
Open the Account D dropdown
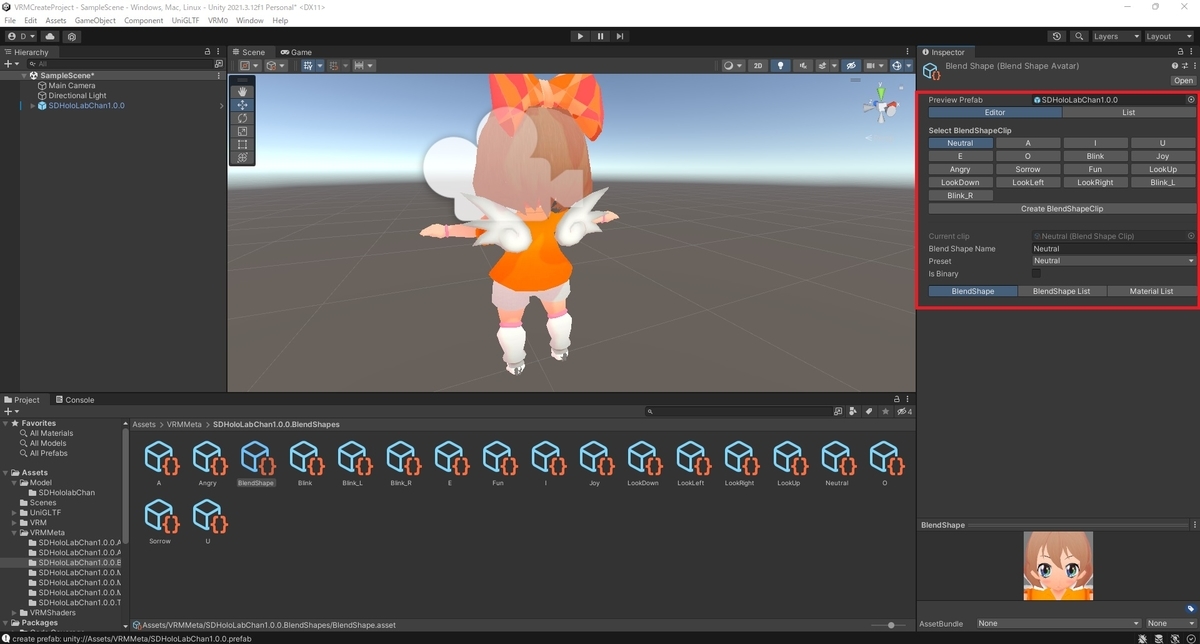(20, 36)
